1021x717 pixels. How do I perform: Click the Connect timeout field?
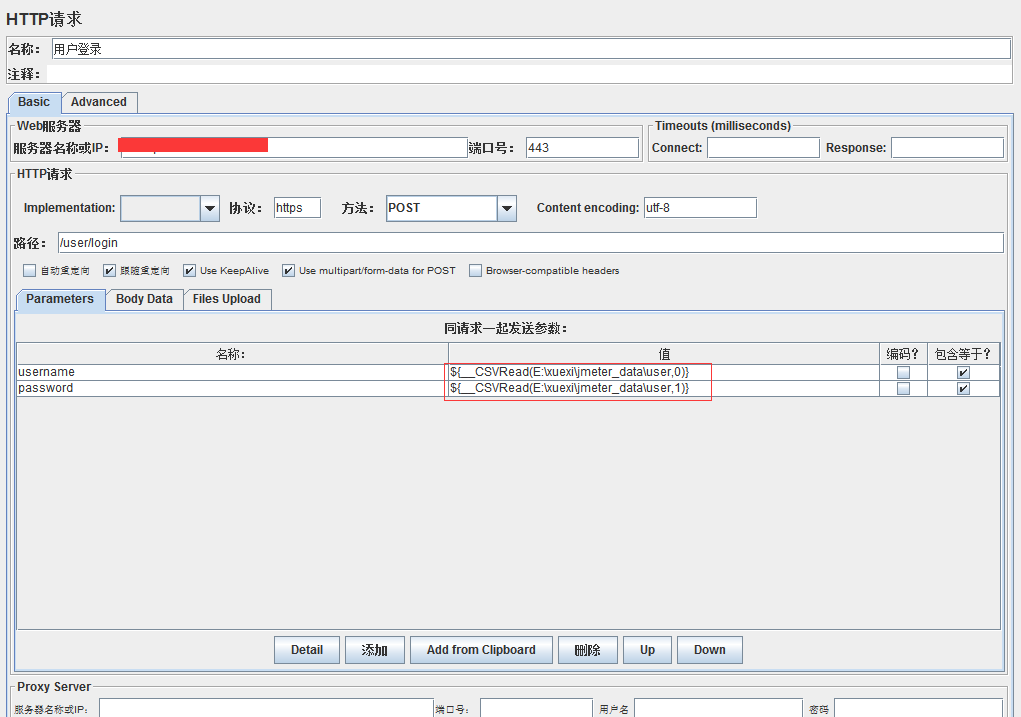[x=763, y=148]
